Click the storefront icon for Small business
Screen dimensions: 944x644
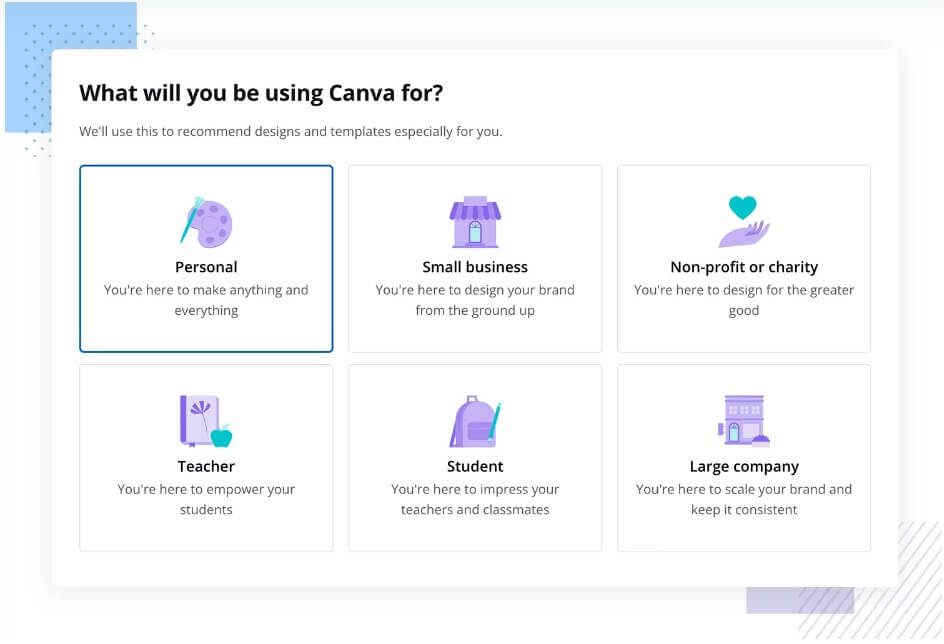tap(475, 222)
